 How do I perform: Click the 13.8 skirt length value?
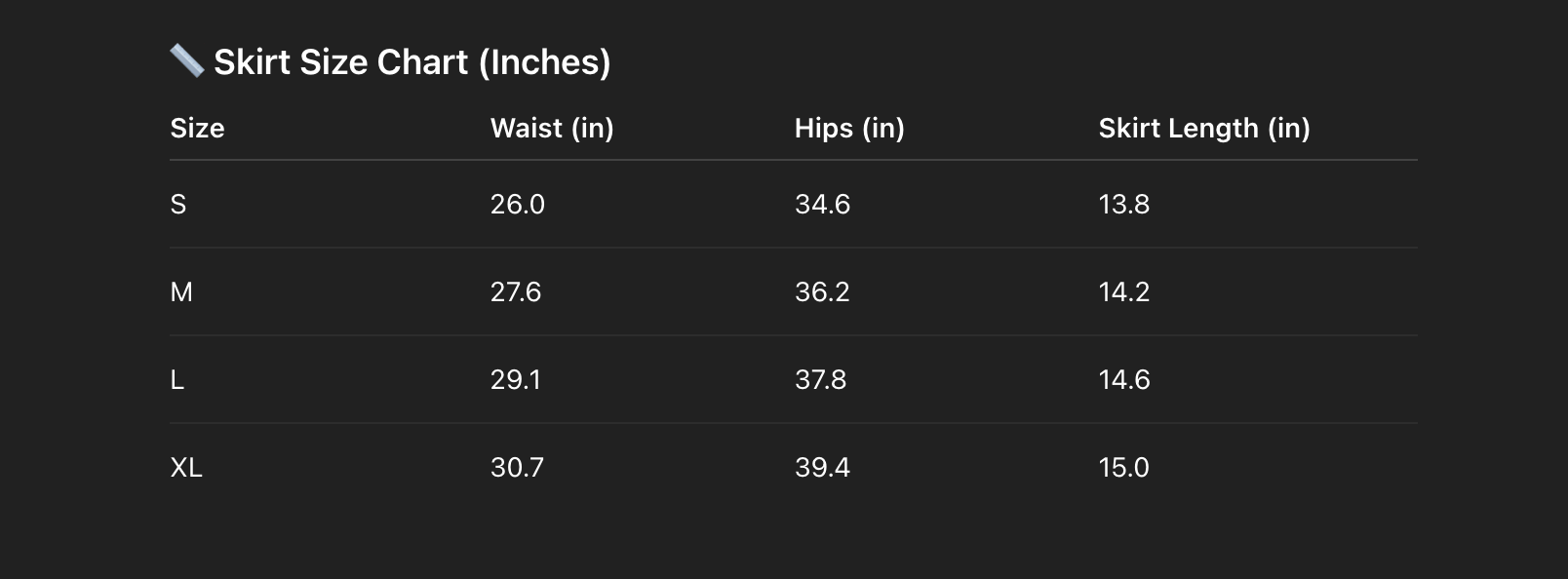coord(1124,205)
